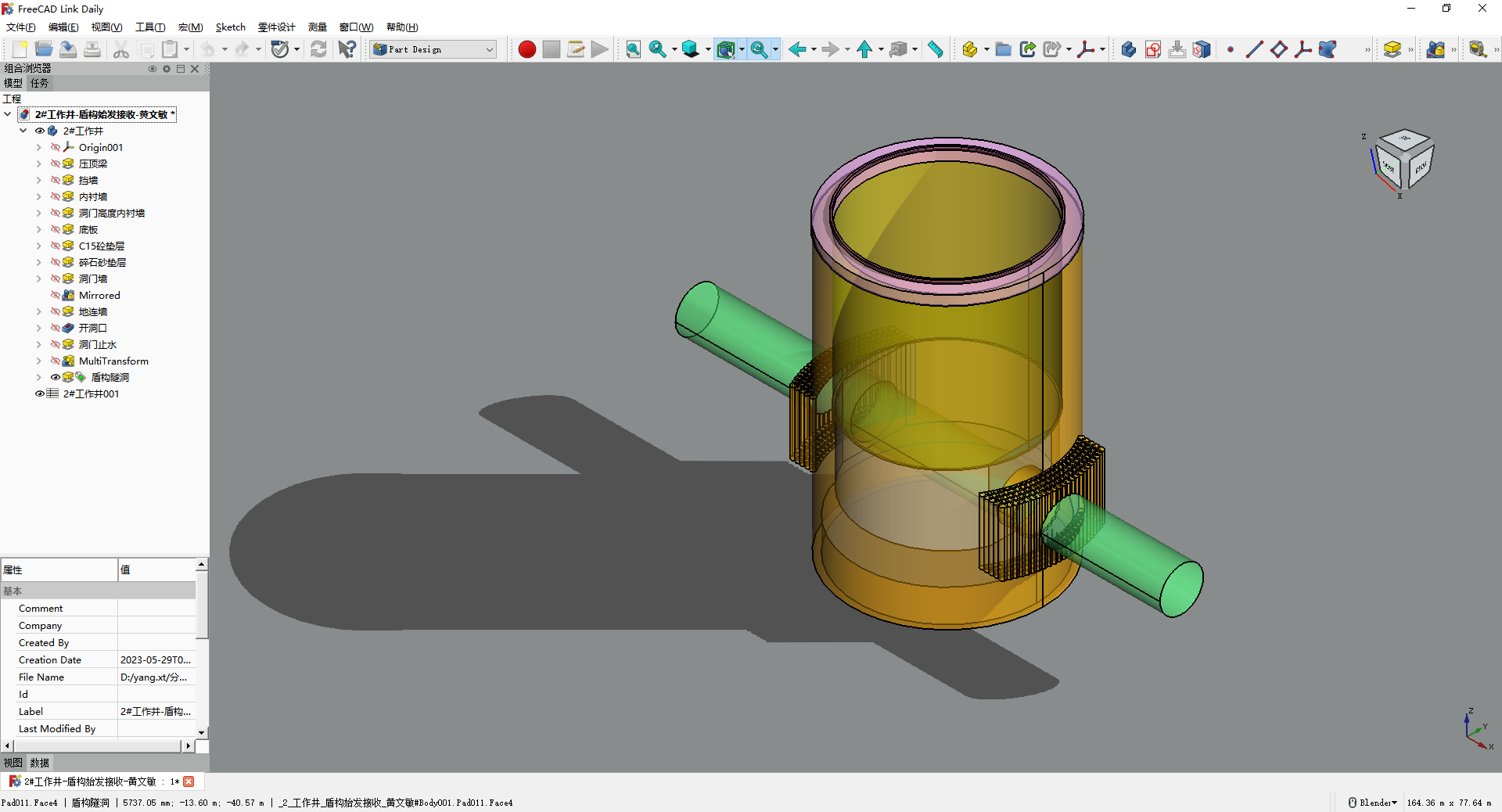Show the hidden 底板 item via eye icon
Image resolution: width=1502 pixels, height=812 pixels.
pos(56,229)
